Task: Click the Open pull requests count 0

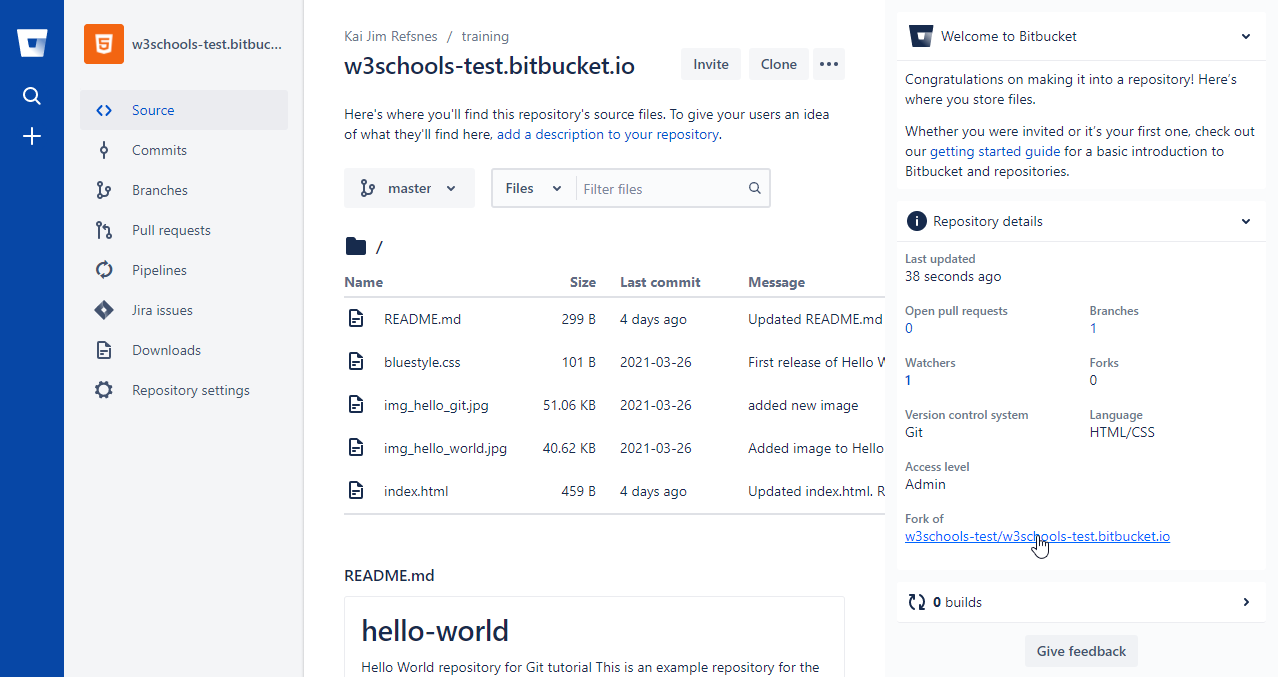Action: [x=908, y=328]
